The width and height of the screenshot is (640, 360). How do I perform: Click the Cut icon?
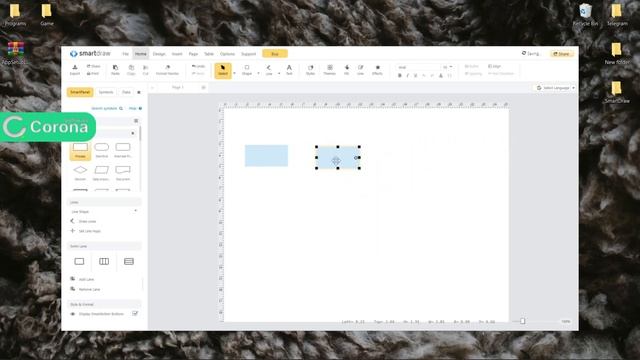(146, 70)
